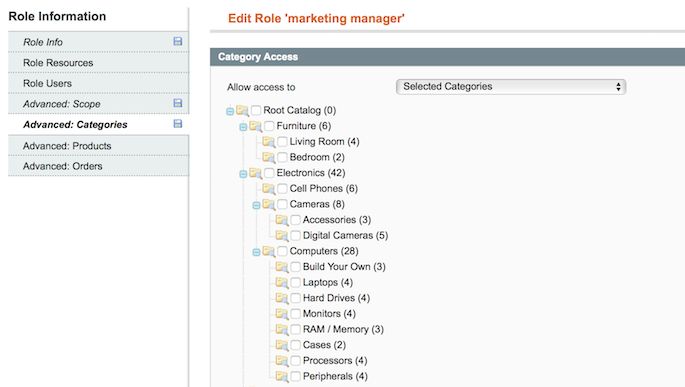Click the Cell Phones folder icon
Image resolution: width=685 pixels, height=387 pixels.
point(269,189)
